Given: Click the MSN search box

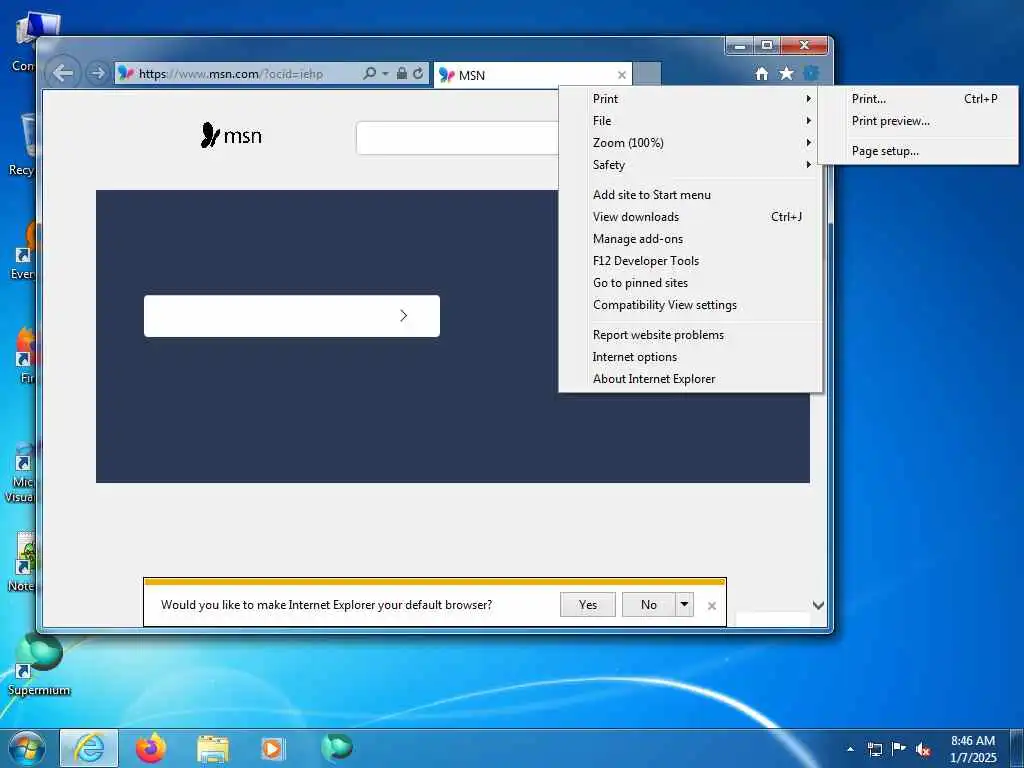Looking at the screenshot, I should (x=457, y=138).
